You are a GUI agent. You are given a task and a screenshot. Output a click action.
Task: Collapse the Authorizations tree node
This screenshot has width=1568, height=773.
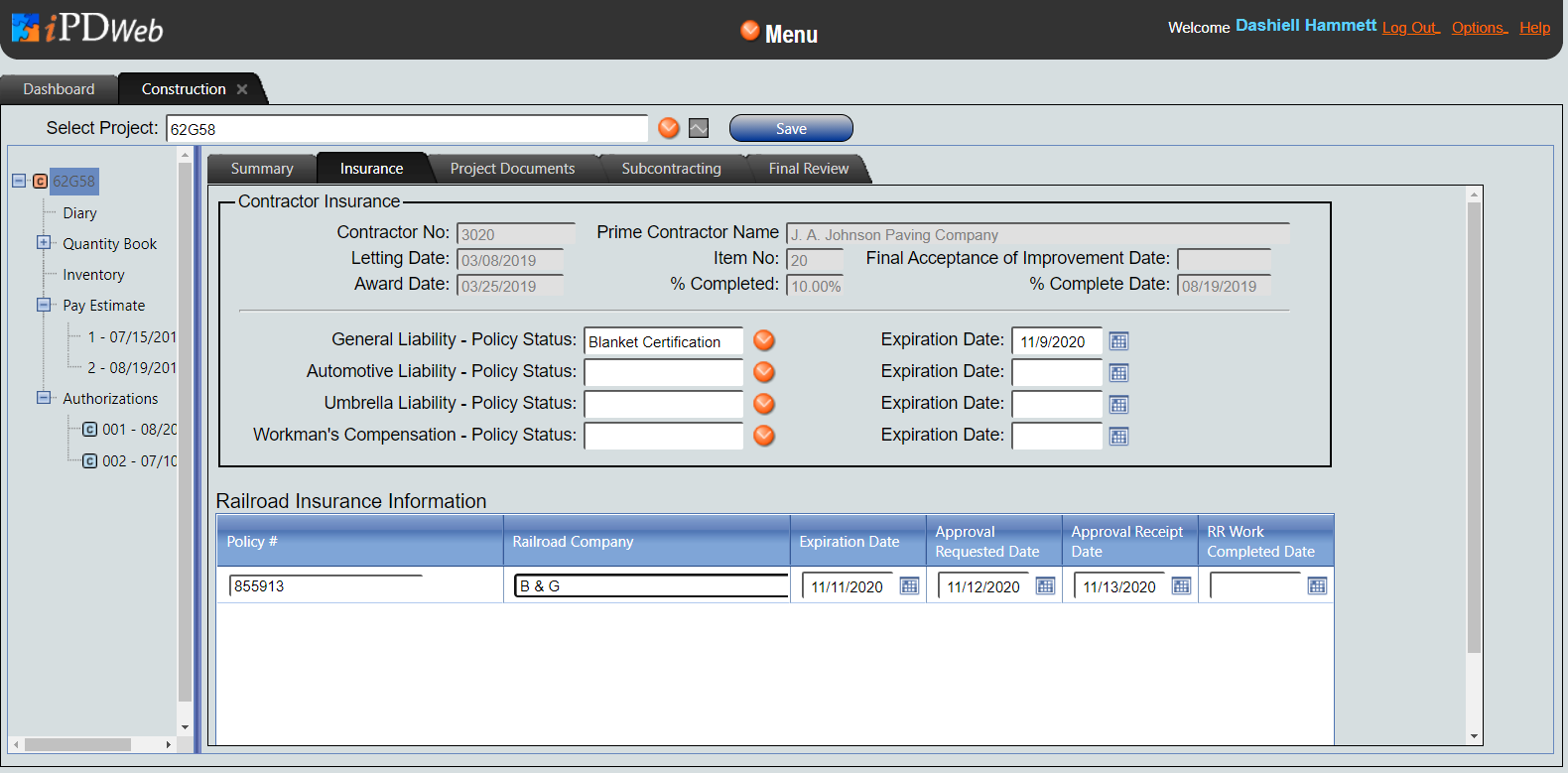[44, 398]
